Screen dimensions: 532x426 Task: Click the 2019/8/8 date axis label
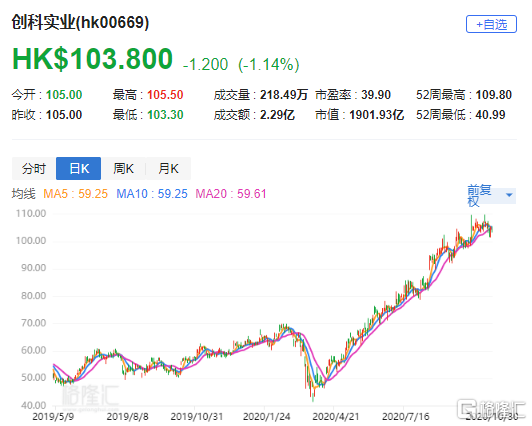128,417
